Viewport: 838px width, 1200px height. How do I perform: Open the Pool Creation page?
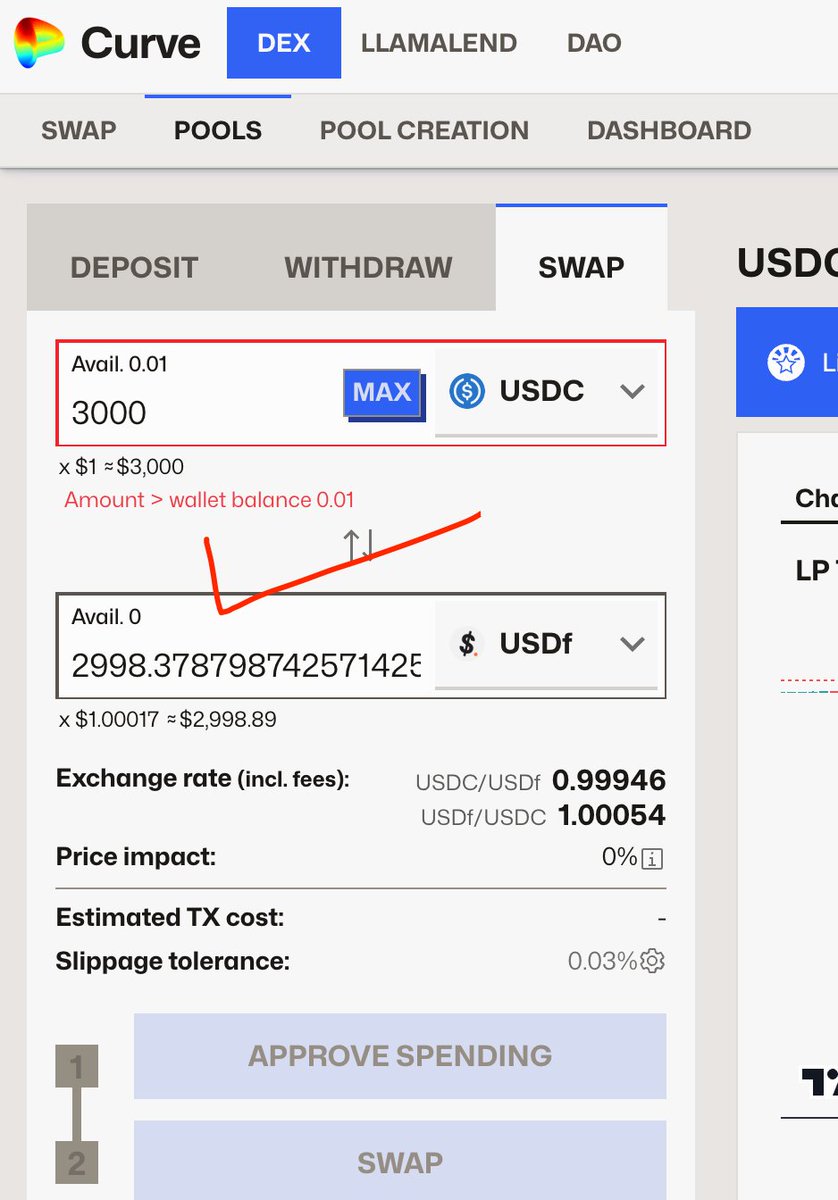pyautogui.click(x=424, y=130)
